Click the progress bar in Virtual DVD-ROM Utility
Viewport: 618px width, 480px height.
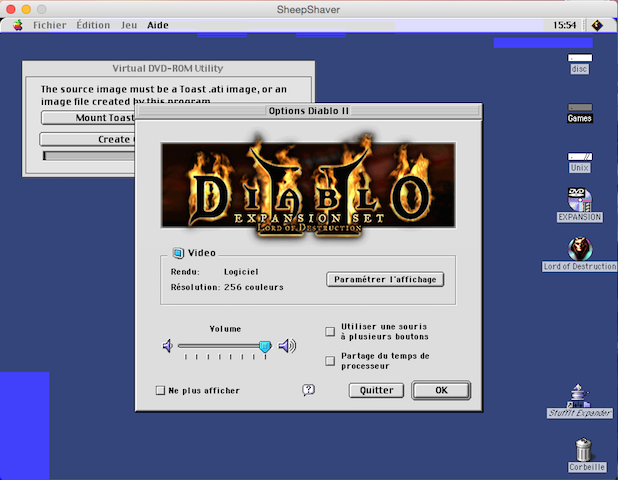89,156
